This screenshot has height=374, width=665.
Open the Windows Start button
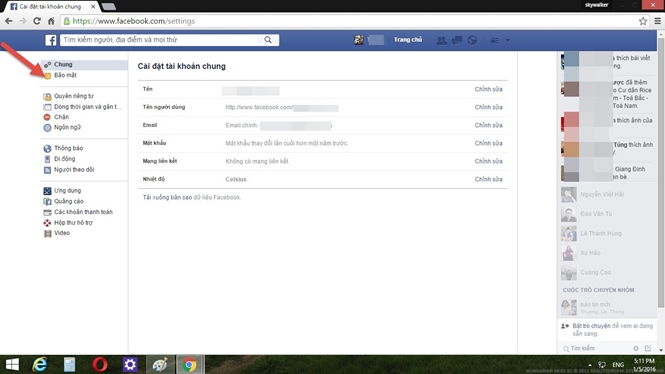pos(12,364)
